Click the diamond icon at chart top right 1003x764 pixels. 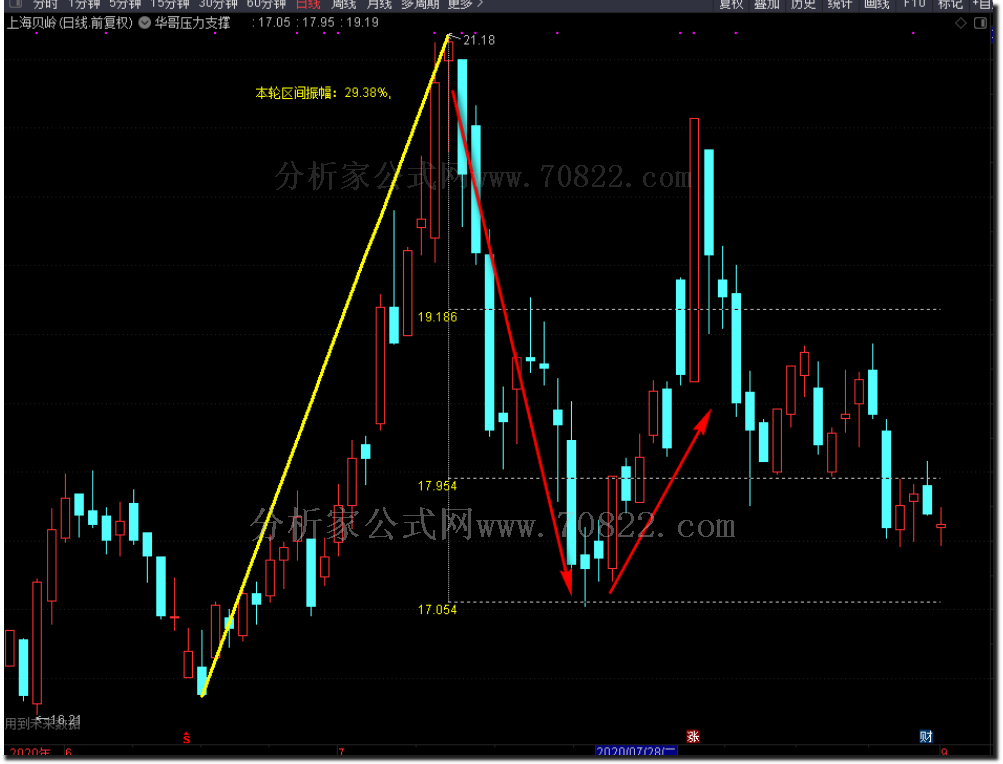click(961, 23)
